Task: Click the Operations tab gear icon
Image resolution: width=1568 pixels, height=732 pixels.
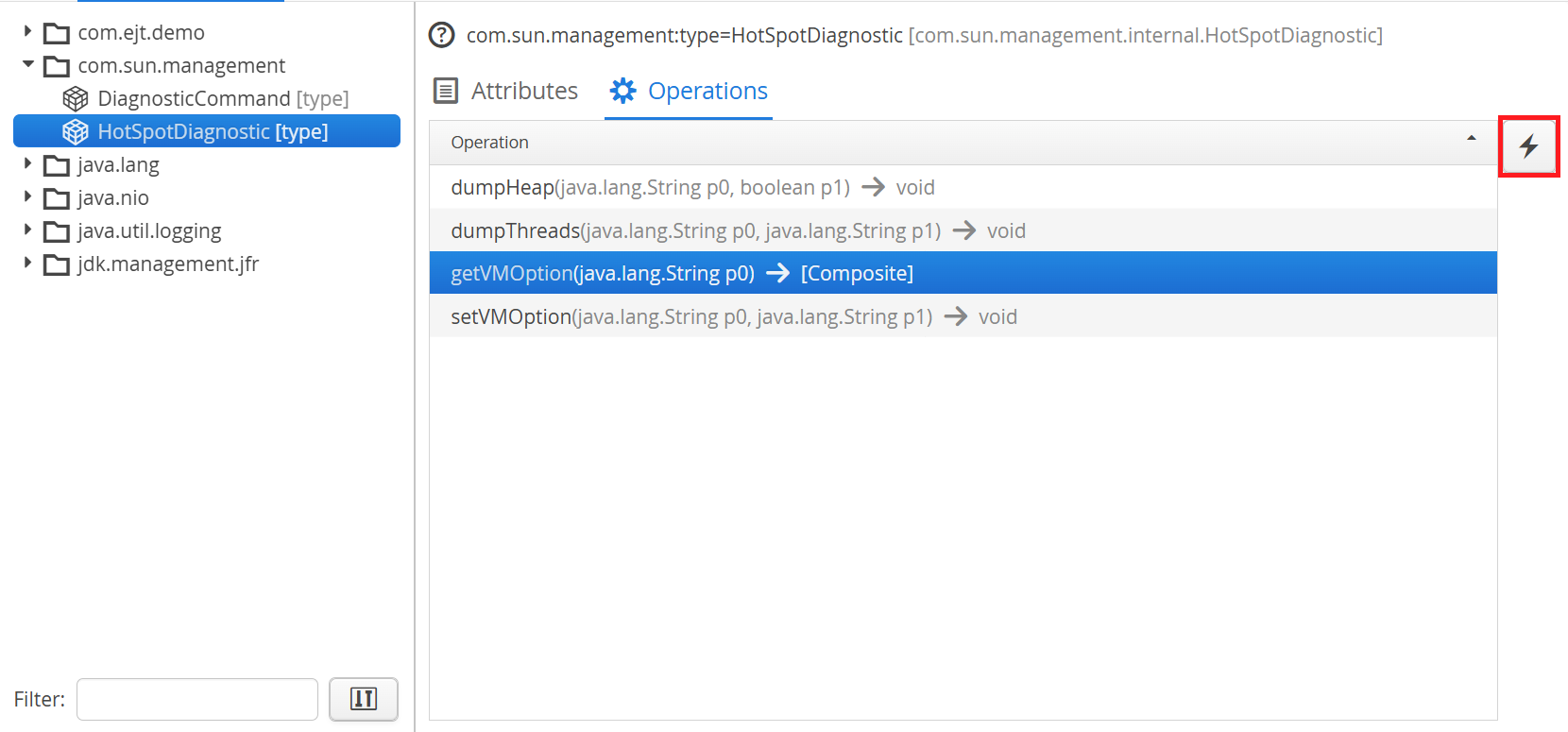Action: tap(623, 91)
